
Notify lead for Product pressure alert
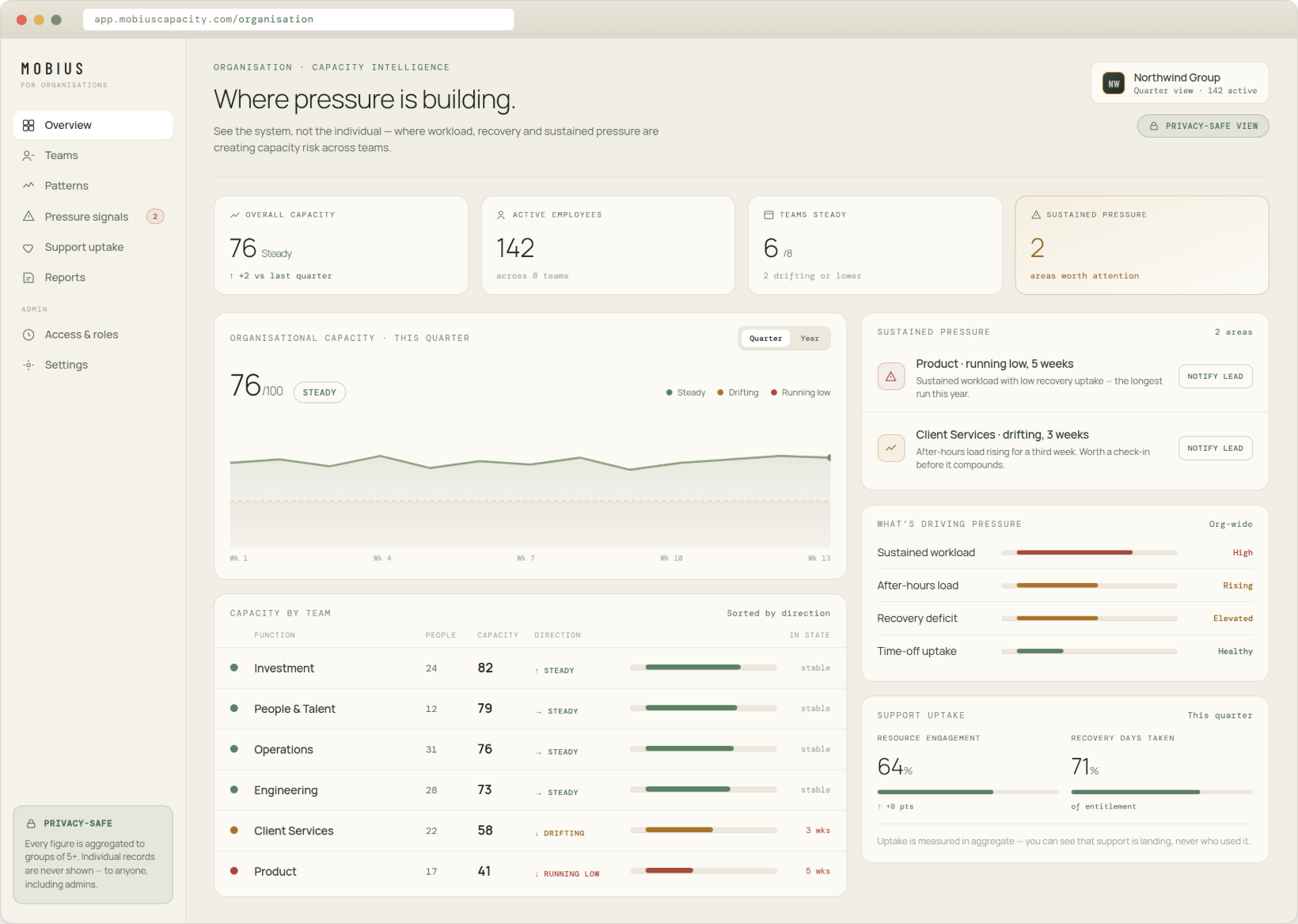[1215, 377]
